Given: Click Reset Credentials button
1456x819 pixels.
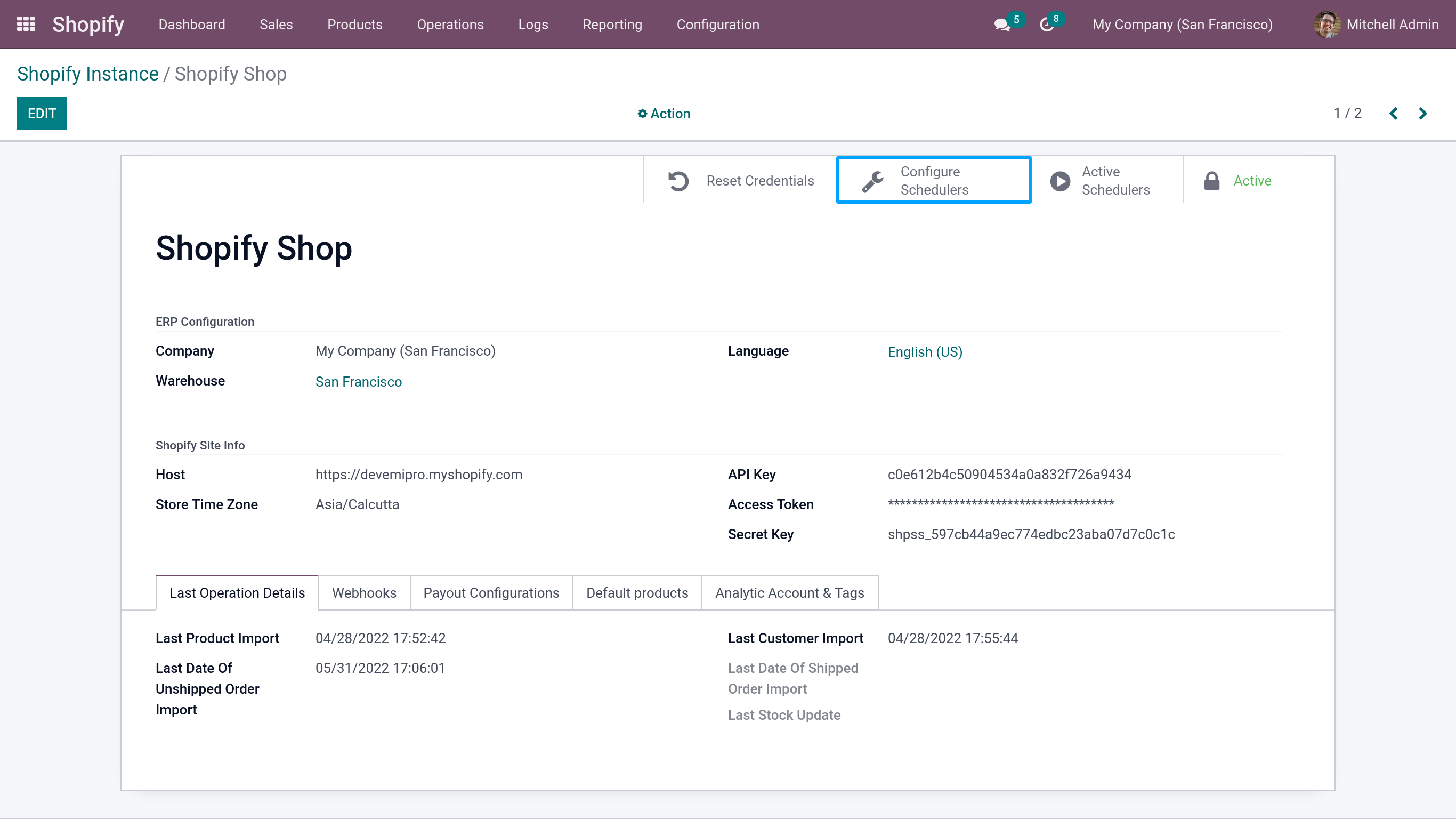Looking at the screenshot, I should [x=740, y=180].
